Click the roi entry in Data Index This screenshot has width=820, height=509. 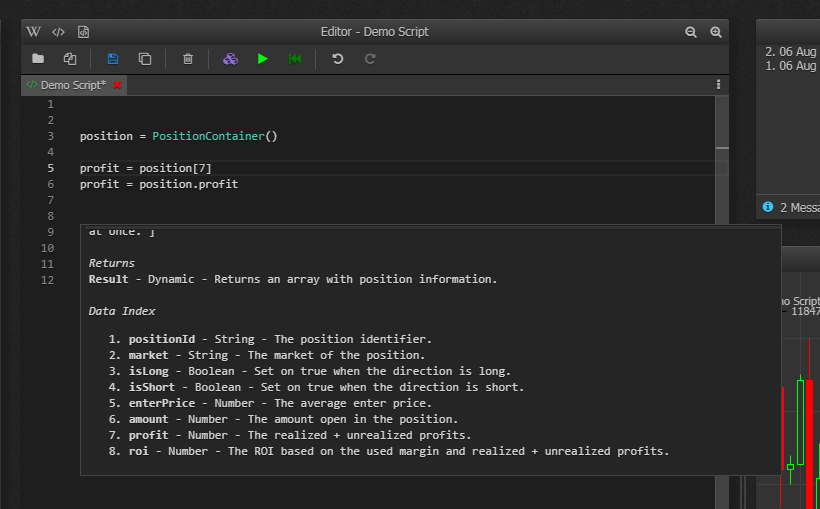pyautogui.click(x=389, y=451)
